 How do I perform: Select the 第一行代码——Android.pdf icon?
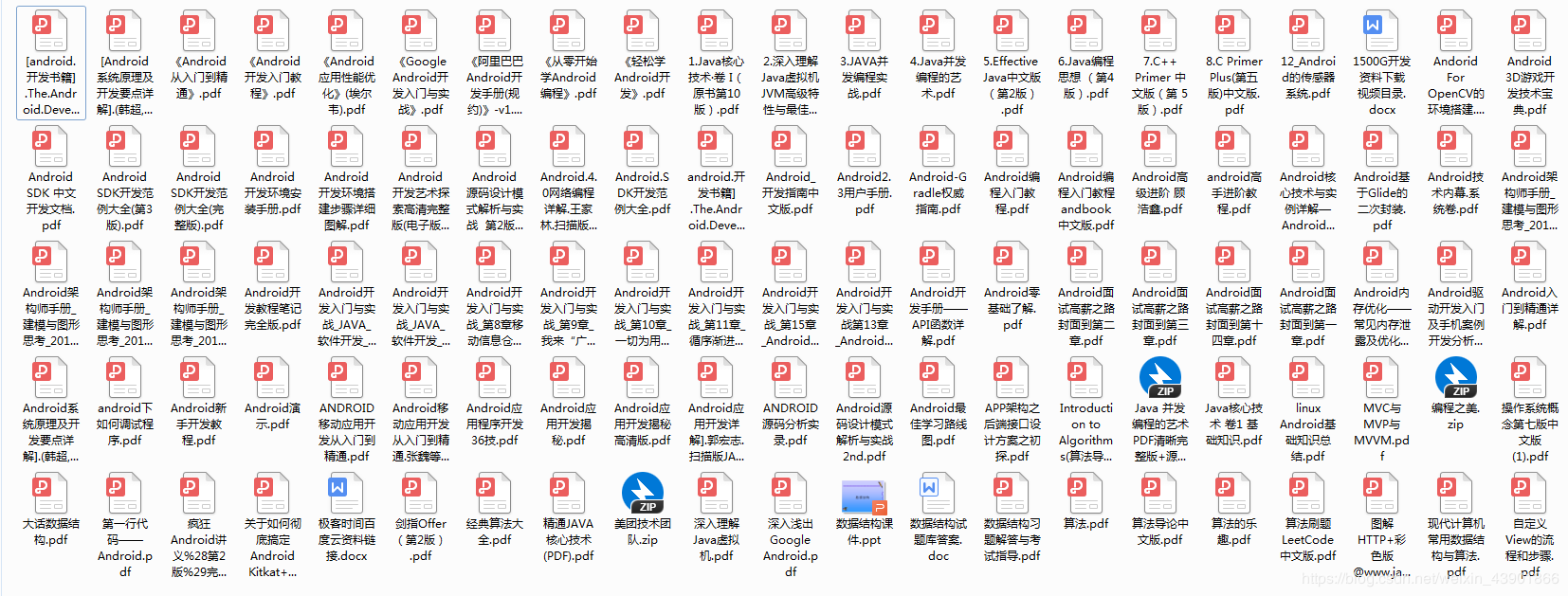click(125, 493)
